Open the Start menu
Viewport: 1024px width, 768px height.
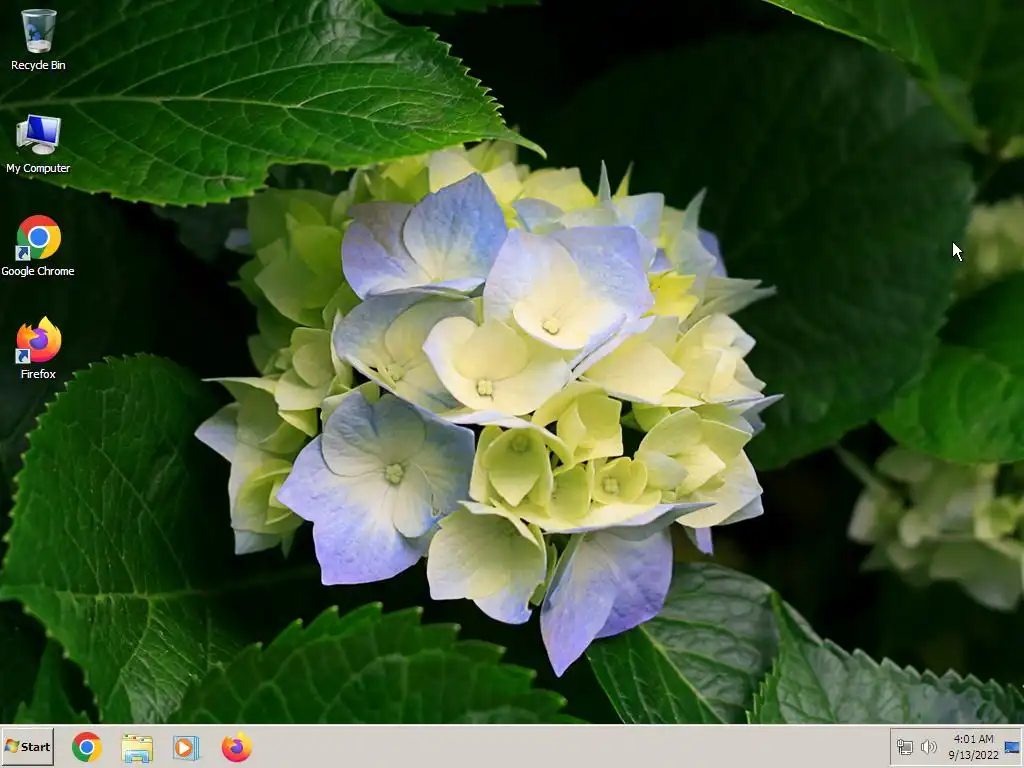coord(27,746)
